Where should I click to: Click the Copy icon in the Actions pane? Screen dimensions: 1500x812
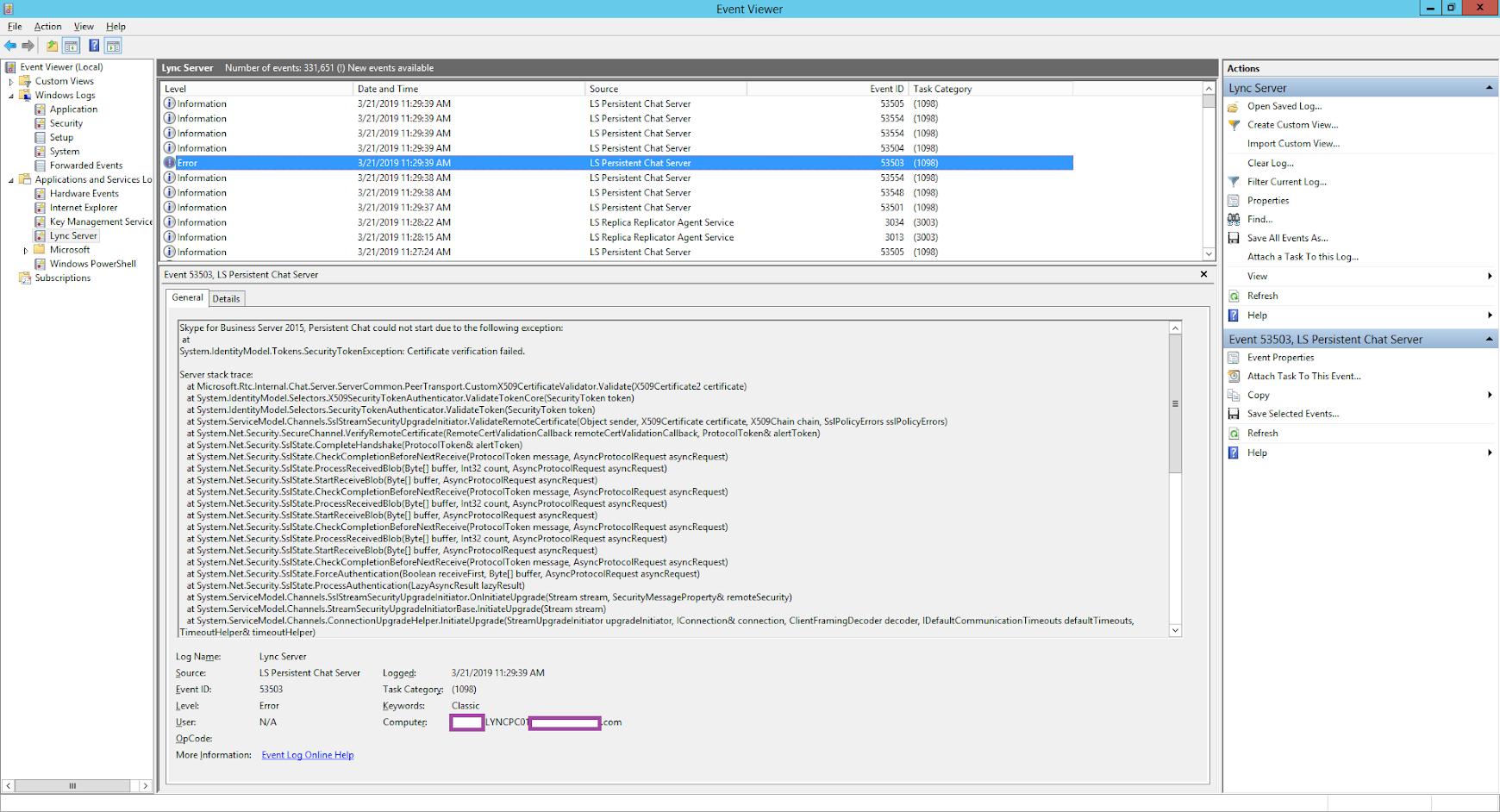click(1234, 396)
